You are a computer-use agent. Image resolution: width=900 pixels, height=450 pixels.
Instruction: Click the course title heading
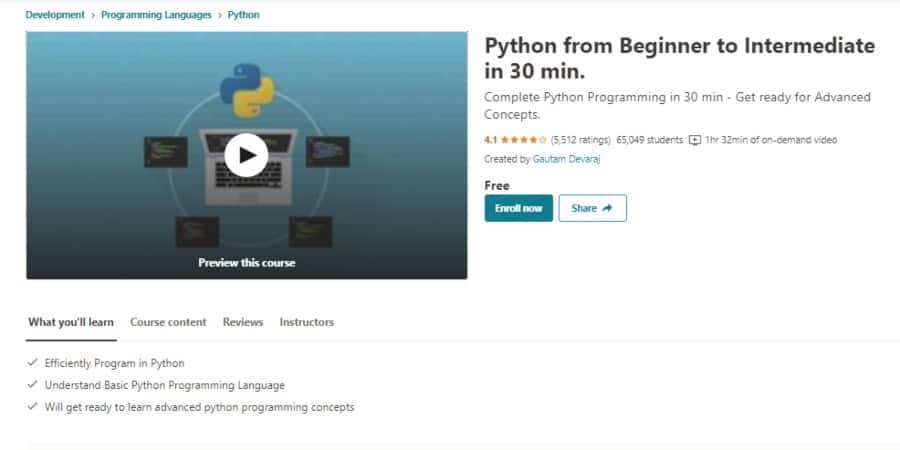(x=680, y=58)
